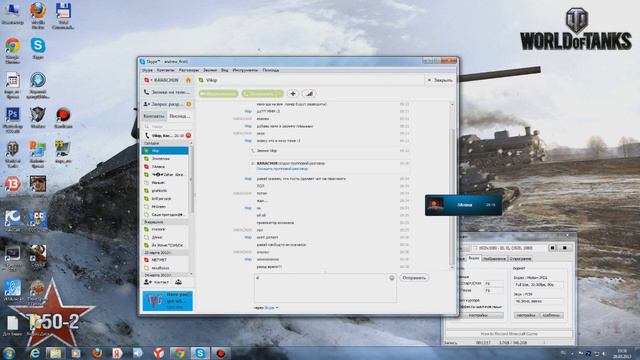Switch to Изображение tab in recorder window
Viewport: 640px width, 360px height.
(494, 259)
